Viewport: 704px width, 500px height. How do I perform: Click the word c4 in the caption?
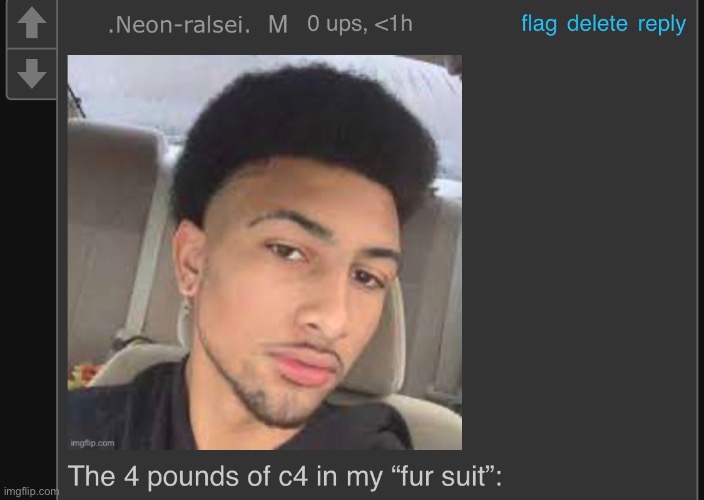[x=293, y=477]
